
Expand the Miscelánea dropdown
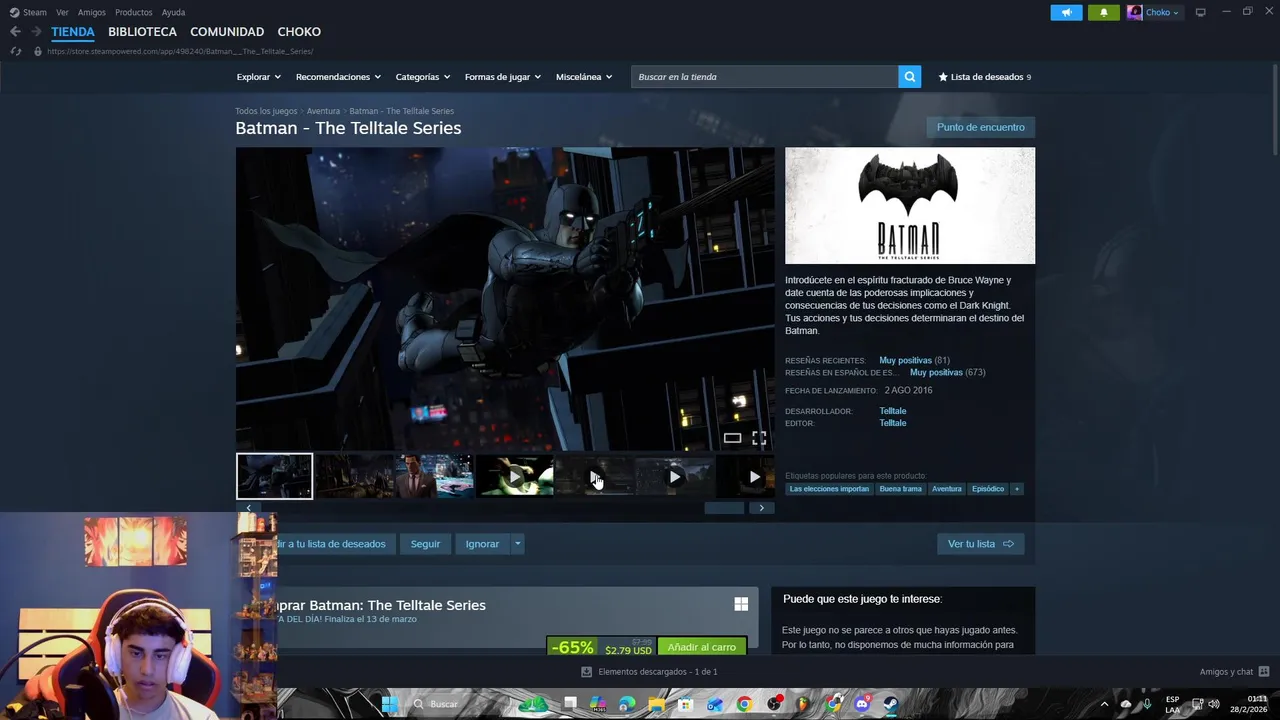(584, 77)
